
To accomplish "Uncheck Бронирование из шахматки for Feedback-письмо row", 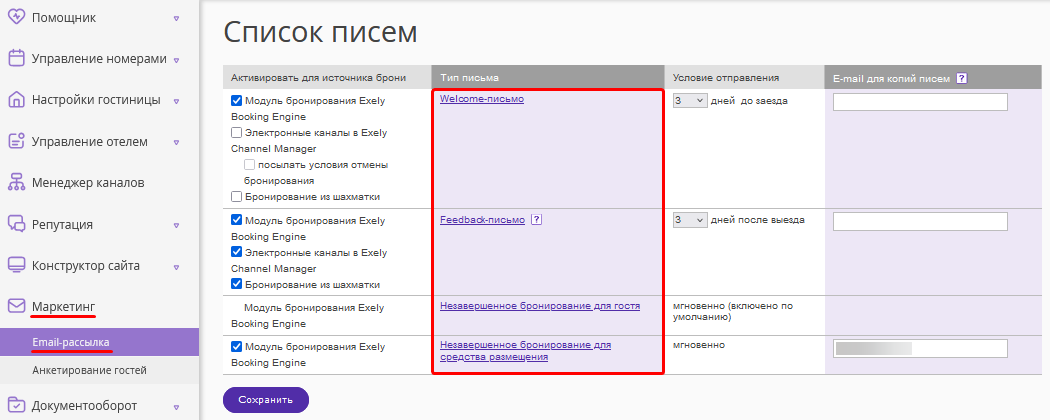I will [x=236, y=284].
